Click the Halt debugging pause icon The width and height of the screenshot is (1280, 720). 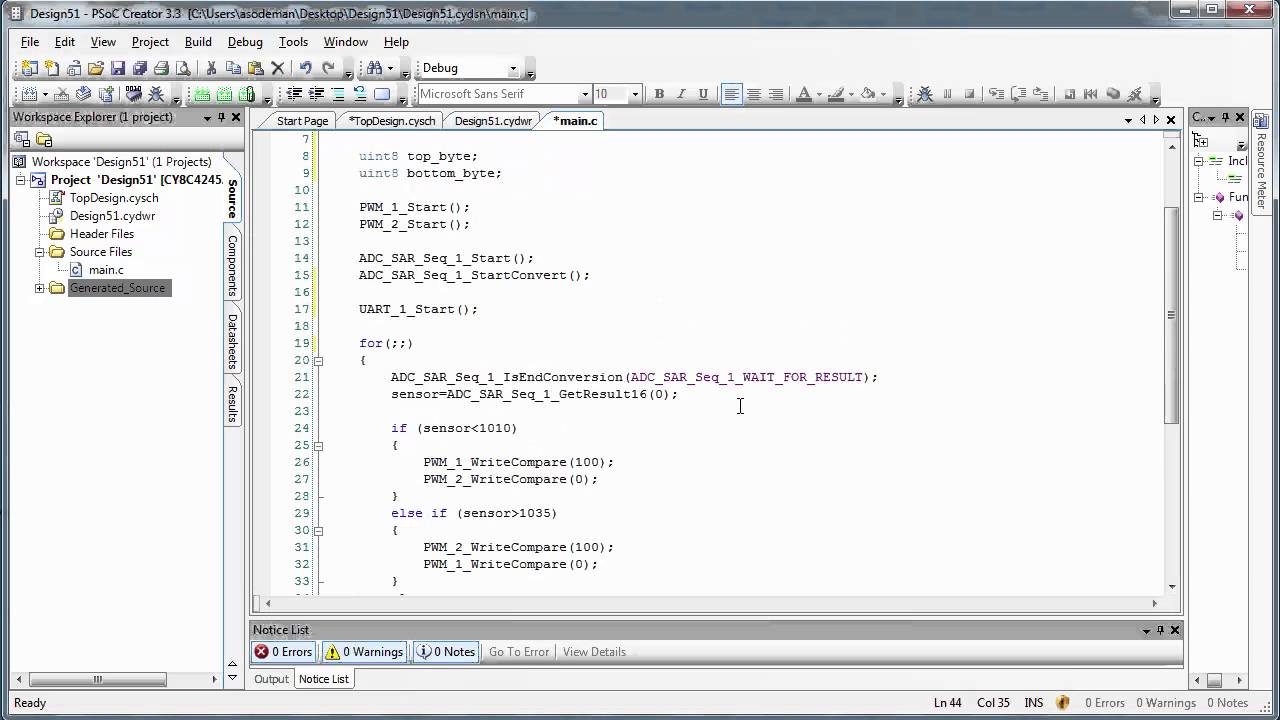[947, 94]
